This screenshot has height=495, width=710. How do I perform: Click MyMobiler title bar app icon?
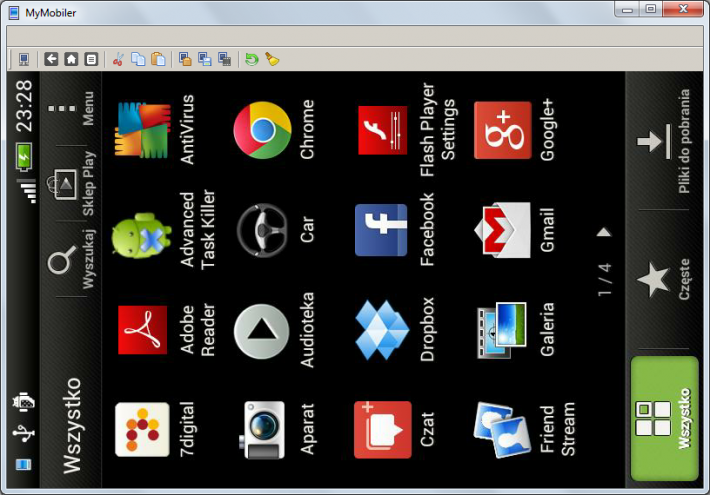tap(14, 12)
